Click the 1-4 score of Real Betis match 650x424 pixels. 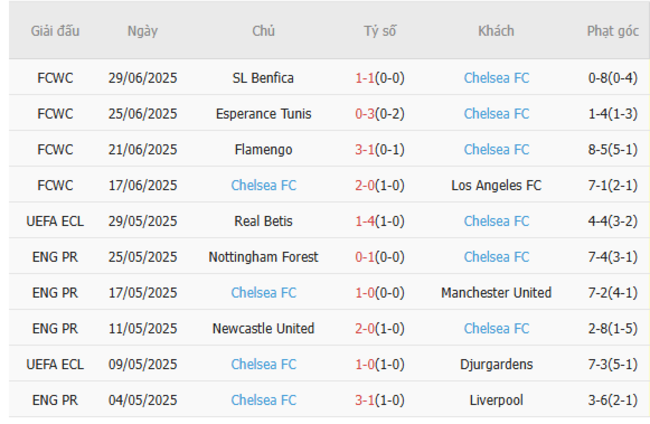(365, 221)
